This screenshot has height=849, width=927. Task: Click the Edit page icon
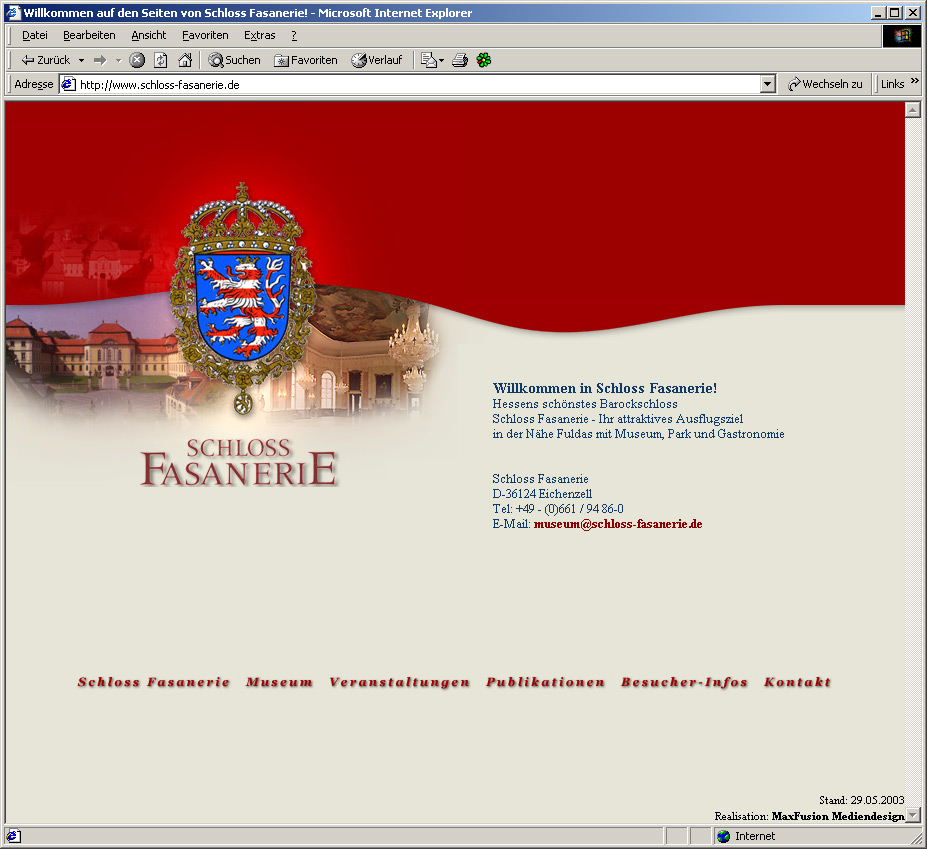click(428, 60)
